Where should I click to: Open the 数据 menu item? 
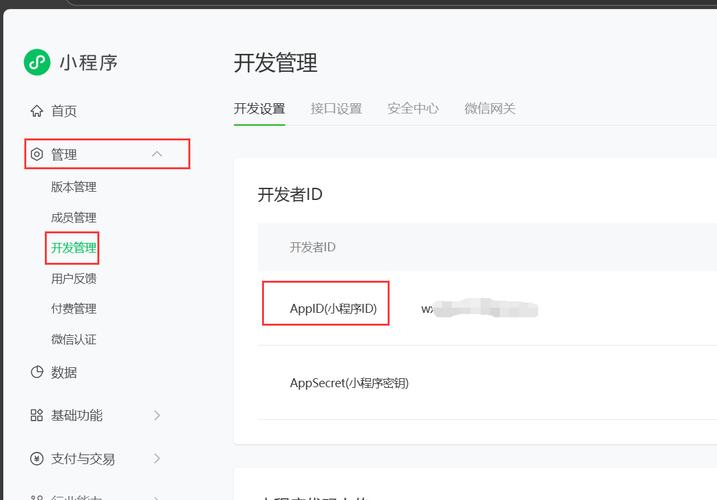(64, 372)
